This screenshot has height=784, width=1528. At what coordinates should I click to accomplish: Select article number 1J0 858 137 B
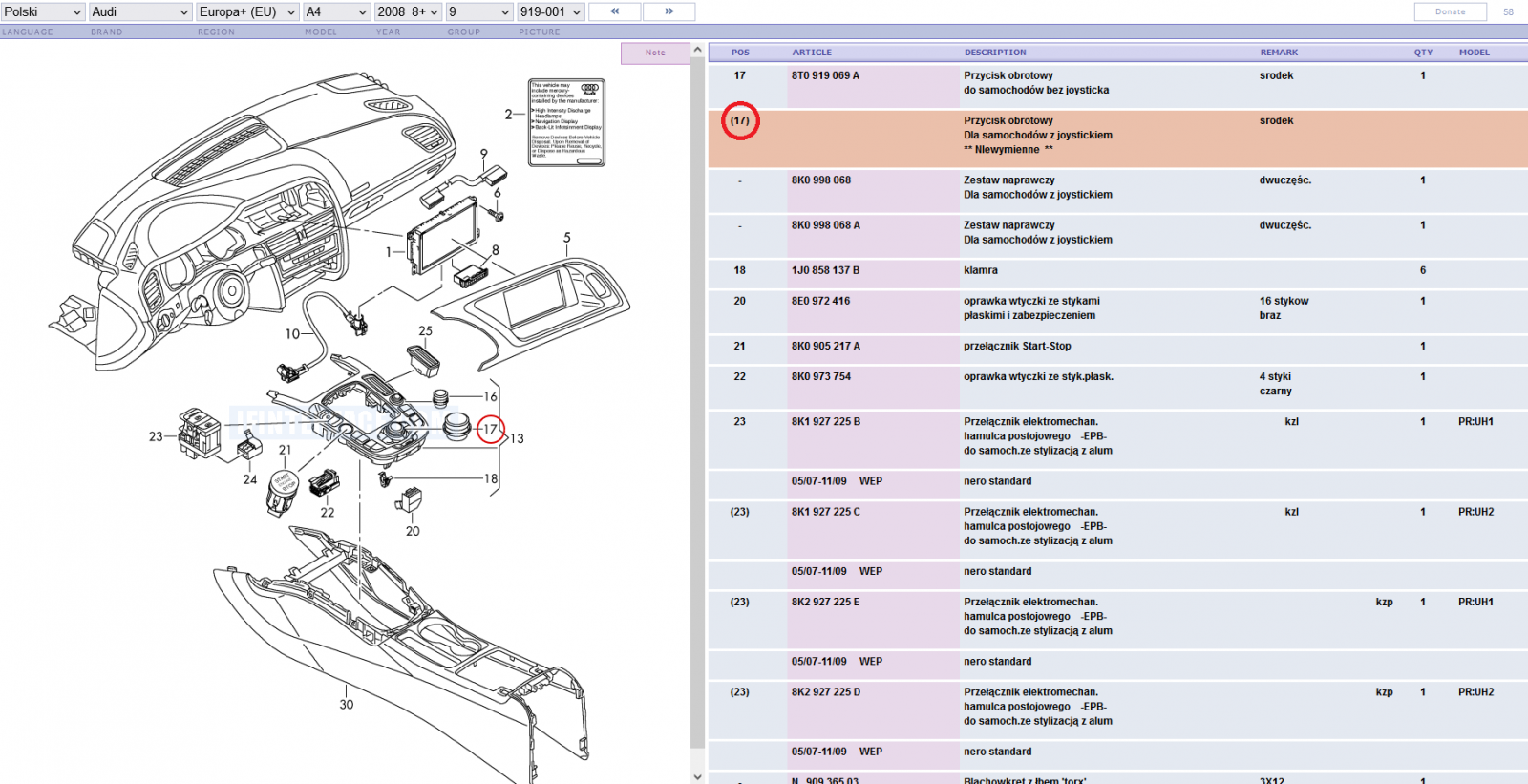point(825,270)
